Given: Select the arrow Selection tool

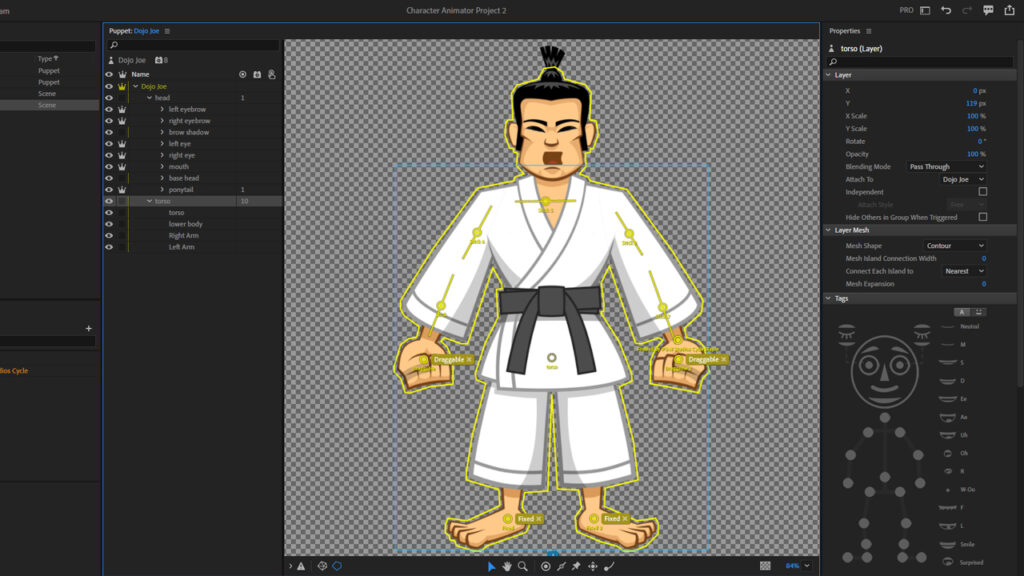Looking at the screenshot, I should pos(491,566).
